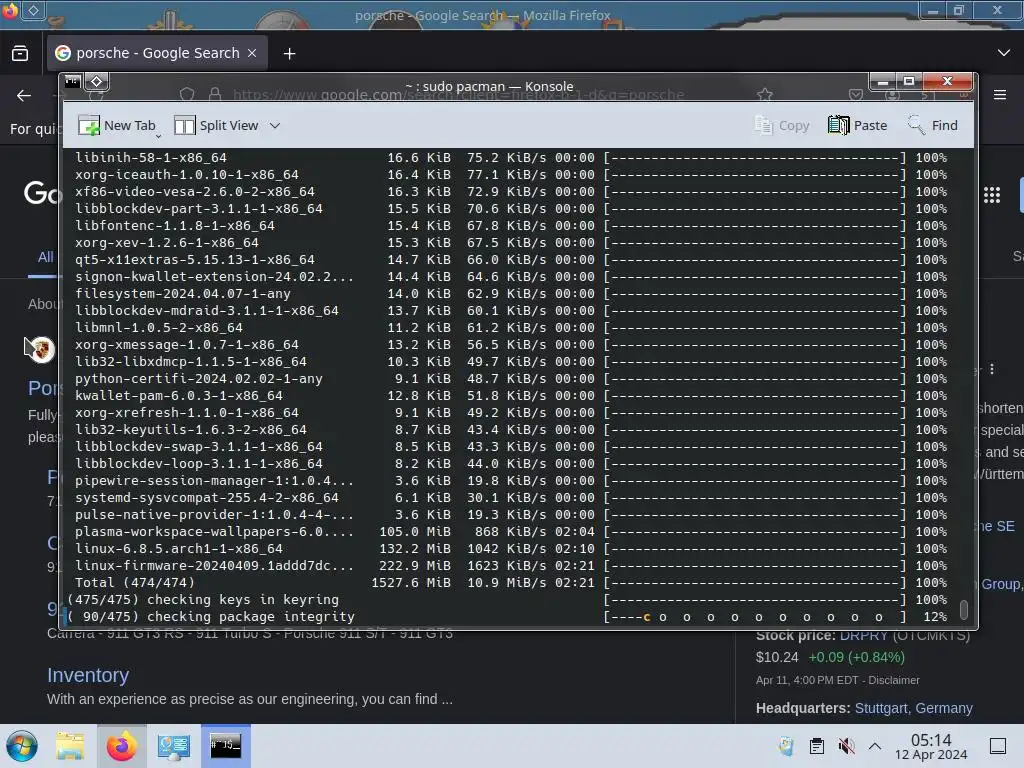
Task: Click the kwallet-pam-6.0.3-1-x86_64 row
Action: [511, 395]
